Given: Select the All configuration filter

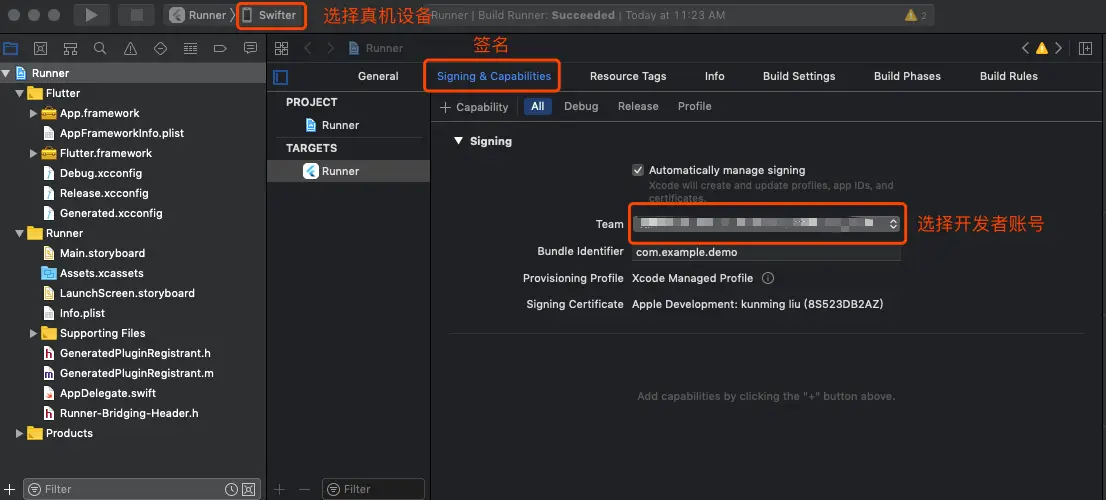Looking at the screenshot, I should coord(537,106).
